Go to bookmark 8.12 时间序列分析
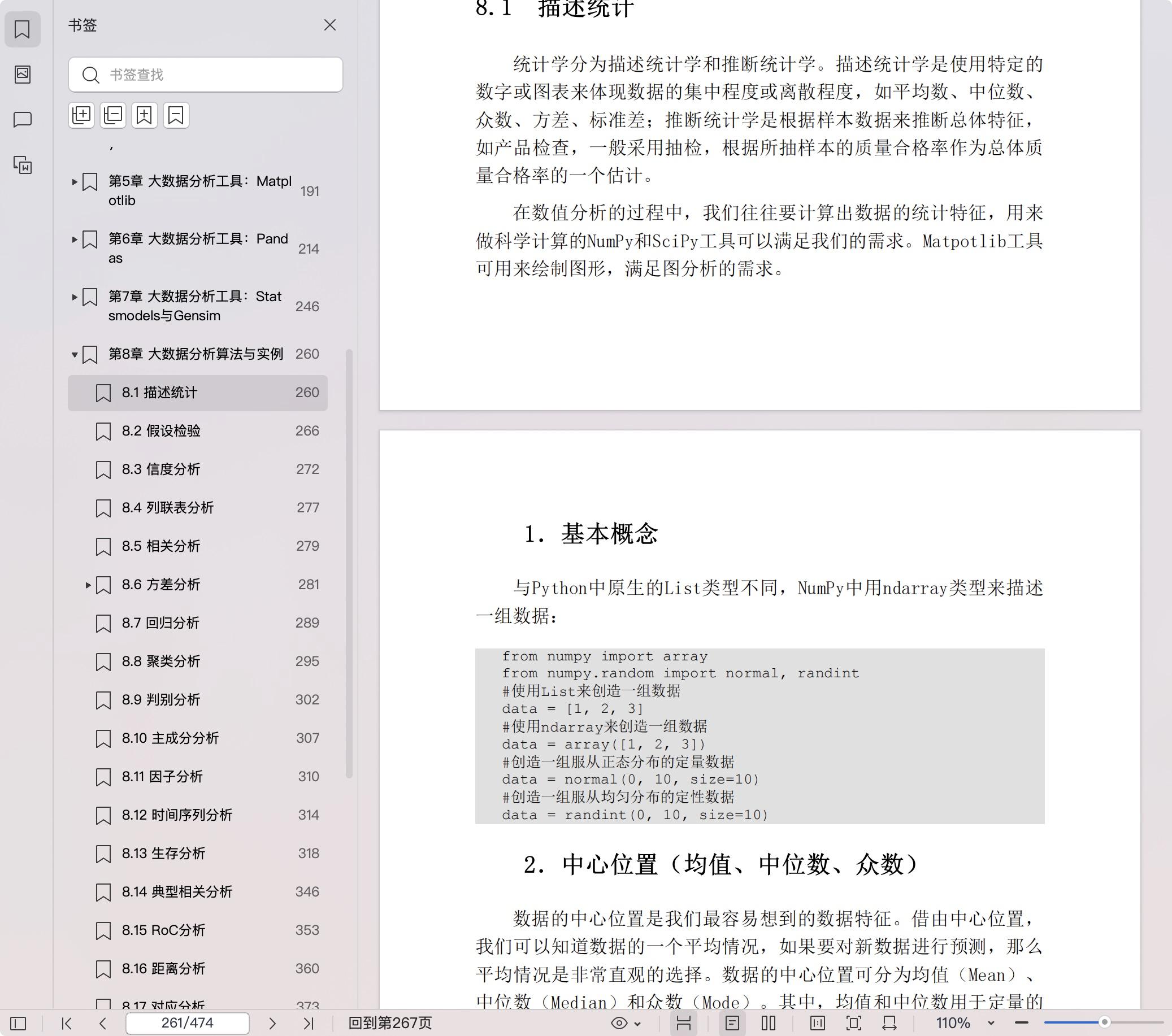Viewport: 1172px width, 1036px height. (198, 815)
